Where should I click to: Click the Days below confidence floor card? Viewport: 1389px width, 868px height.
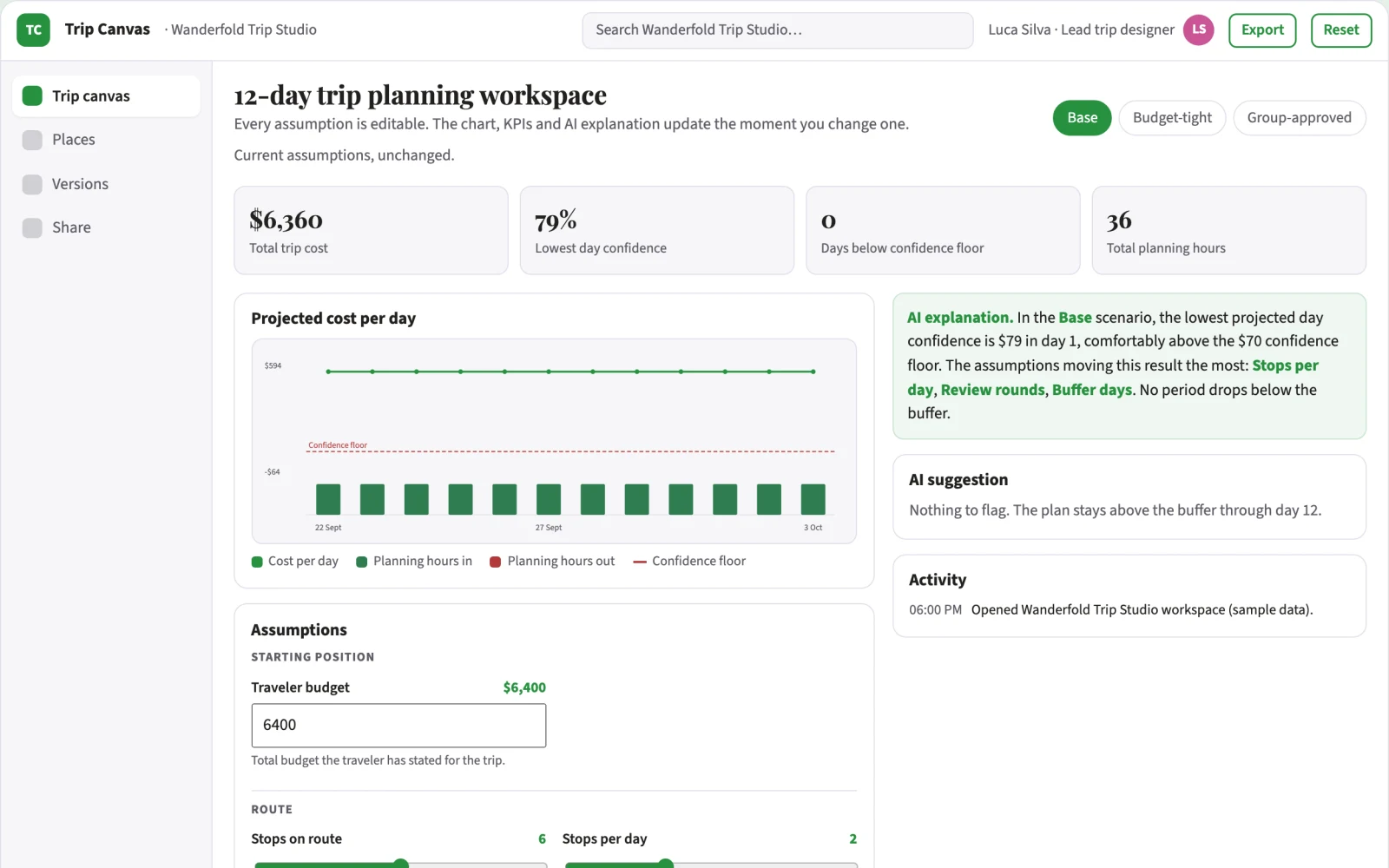coord(943,230)
